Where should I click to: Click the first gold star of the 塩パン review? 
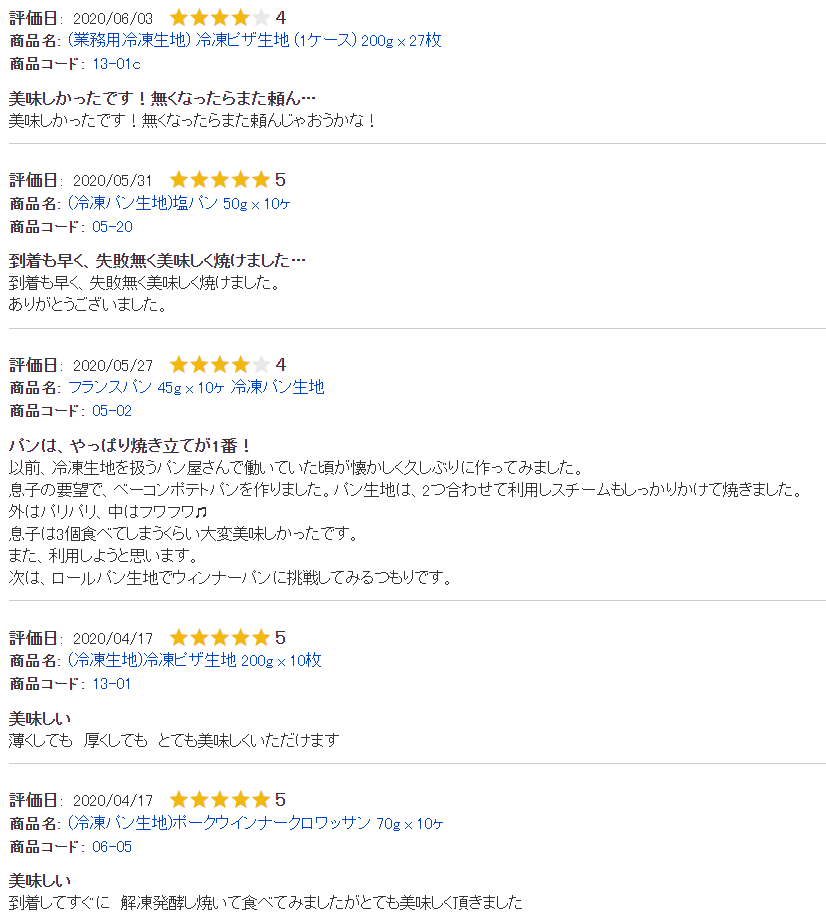[x=179, y=180]
